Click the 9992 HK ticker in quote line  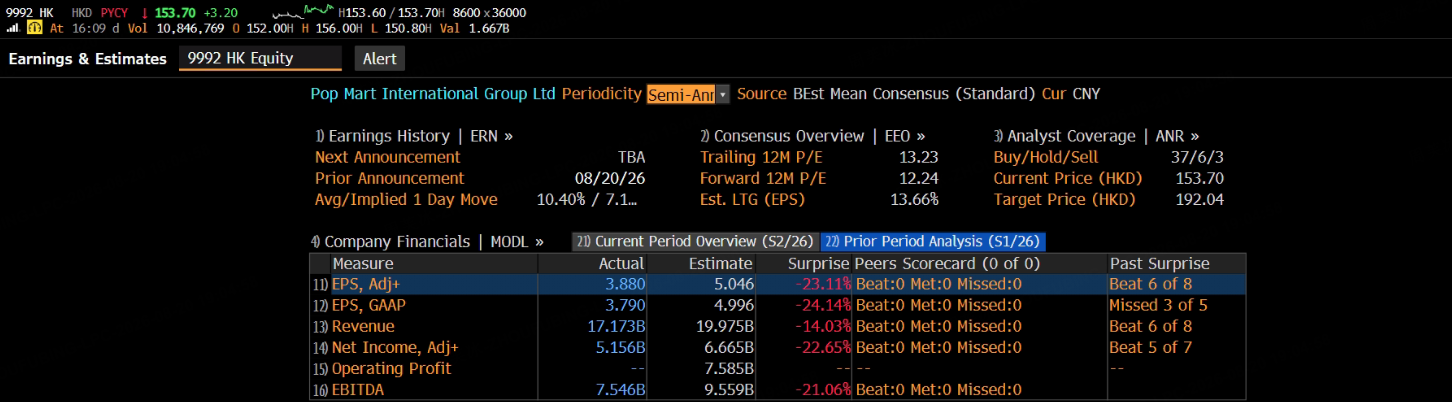click(29, 13)
